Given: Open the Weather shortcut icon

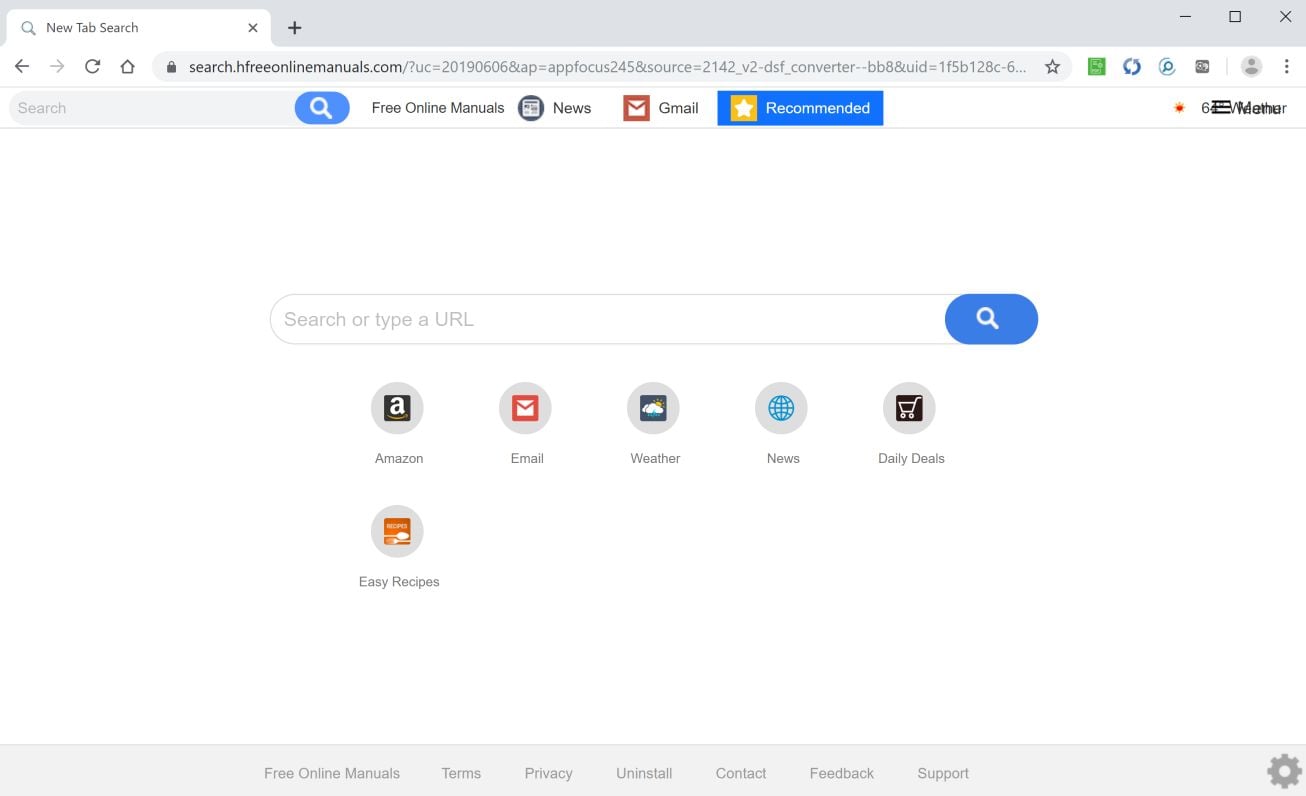Looking at the screenshot, I should [x=653, y=408].
